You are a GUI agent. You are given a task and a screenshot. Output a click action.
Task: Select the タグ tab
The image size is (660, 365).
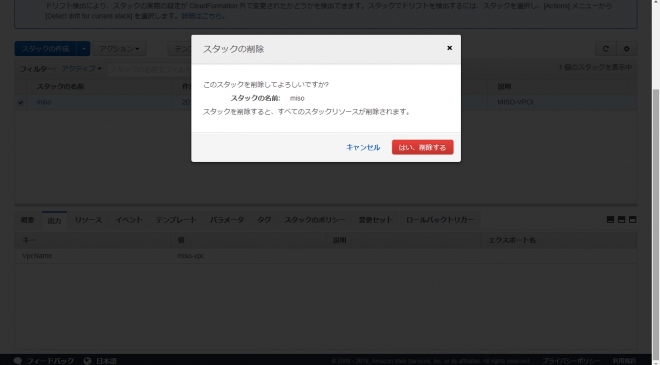[x=264, y=220]
